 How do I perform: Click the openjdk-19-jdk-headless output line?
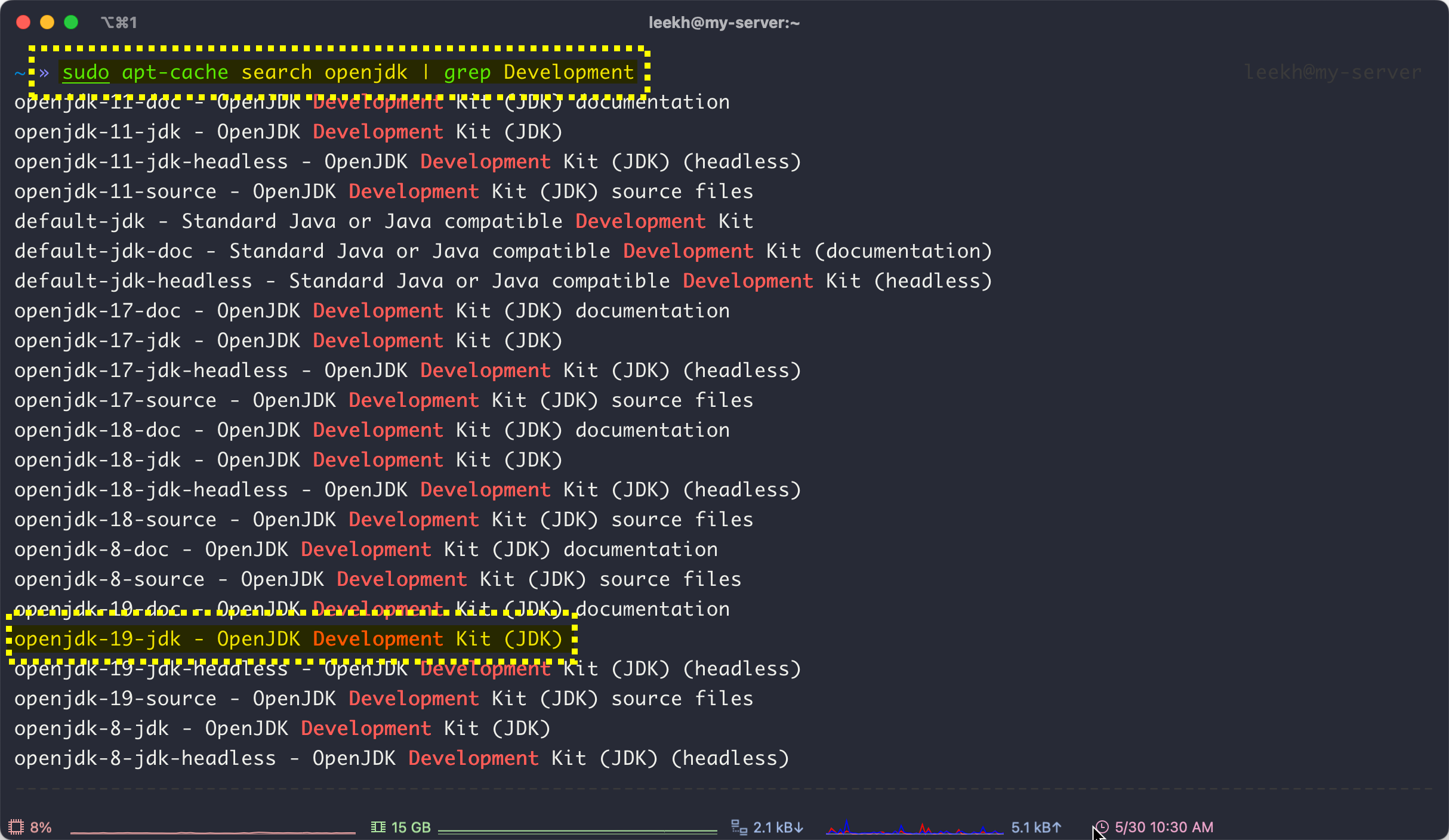408,669
